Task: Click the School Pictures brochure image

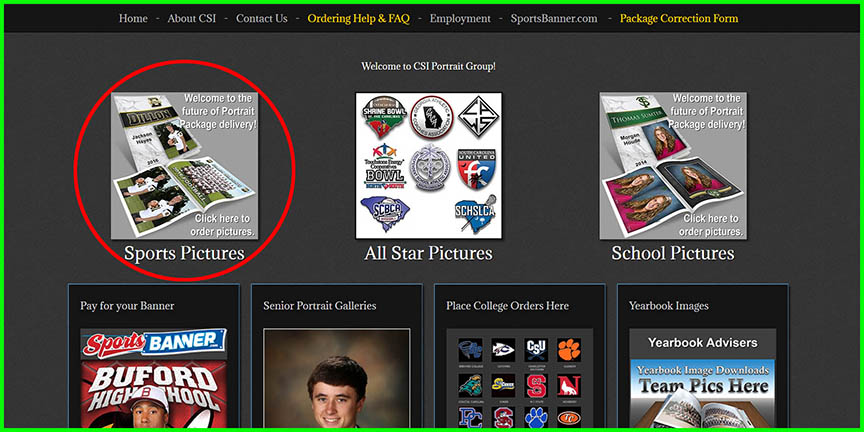Action: click(x=673, y=165)
